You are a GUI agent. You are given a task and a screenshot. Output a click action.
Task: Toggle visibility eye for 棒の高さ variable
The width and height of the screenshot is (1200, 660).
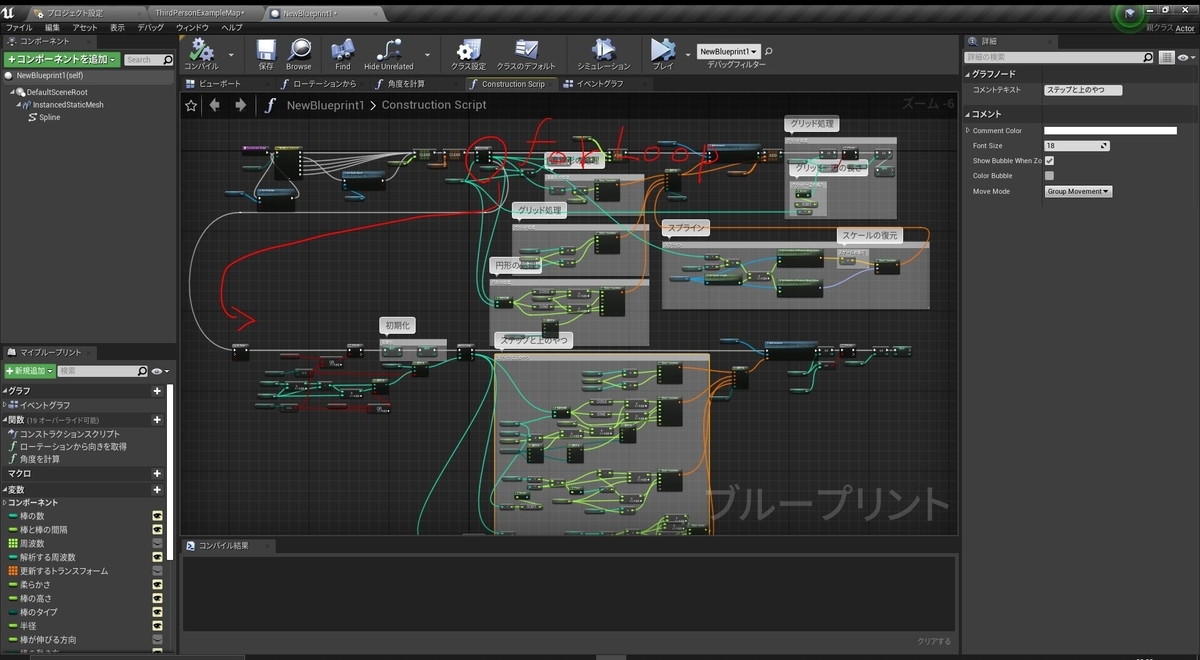point(157,598)
